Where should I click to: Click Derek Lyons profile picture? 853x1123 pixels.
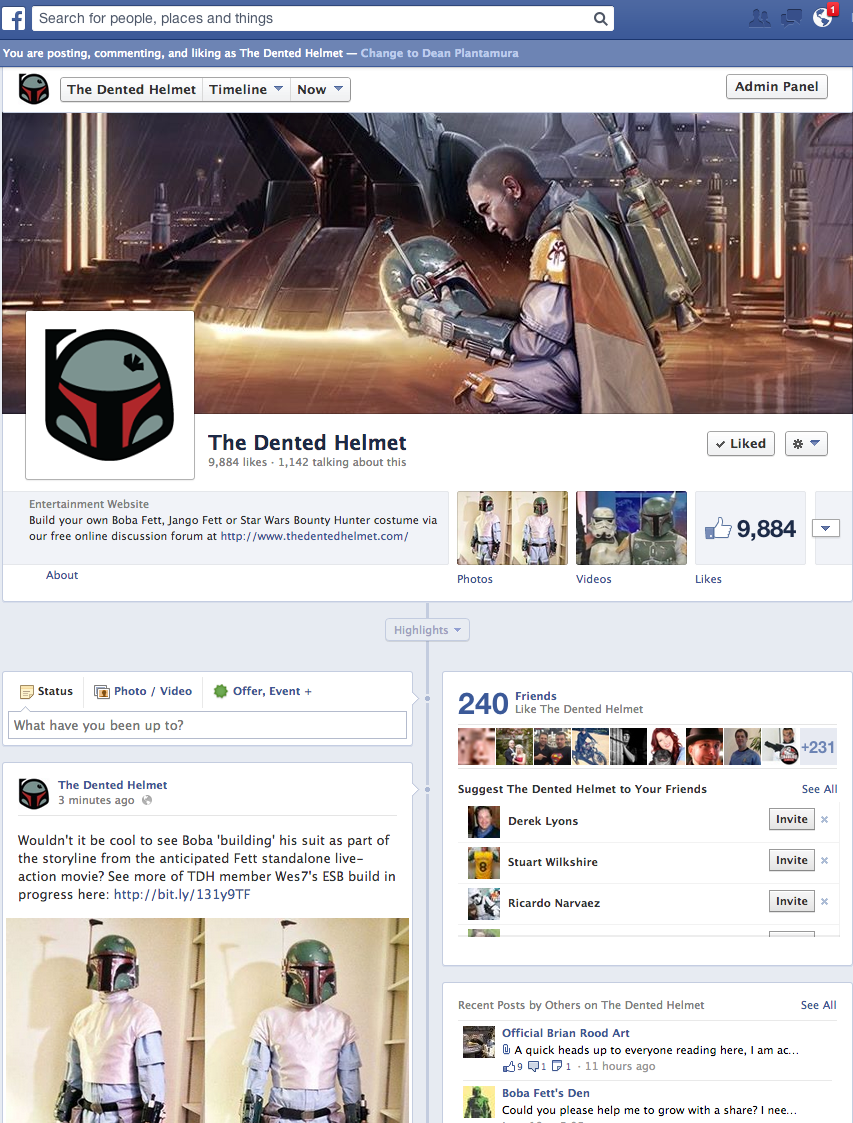[483, 821]
